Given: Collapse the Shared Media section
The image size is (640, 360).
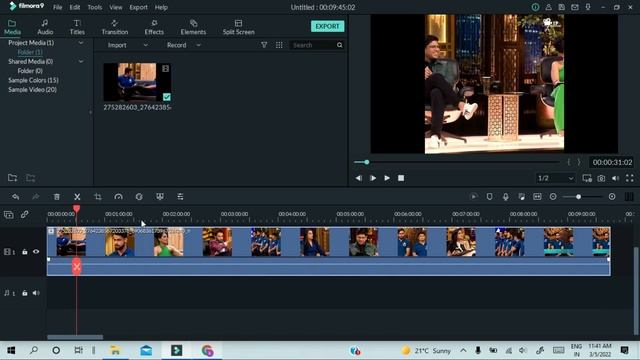Looking at the screenshot, I should pos(81,62).
